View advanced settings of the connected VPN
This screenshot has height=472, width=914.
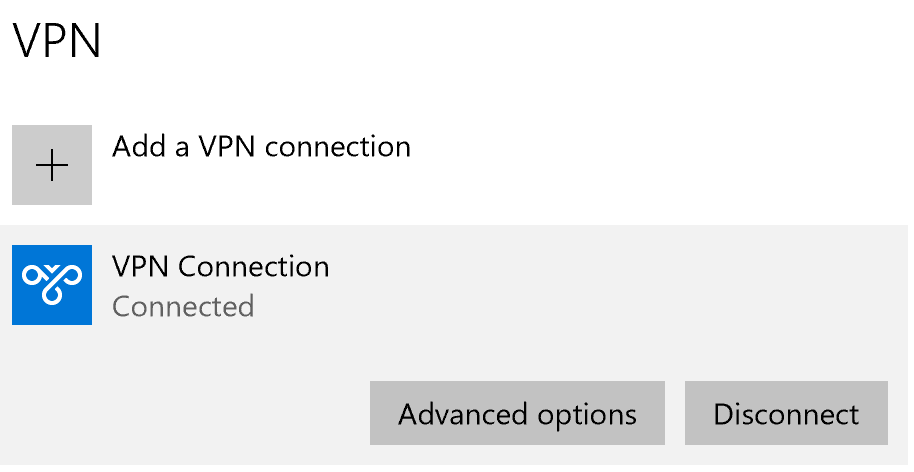pyautogui.click(x=517, y=413)
